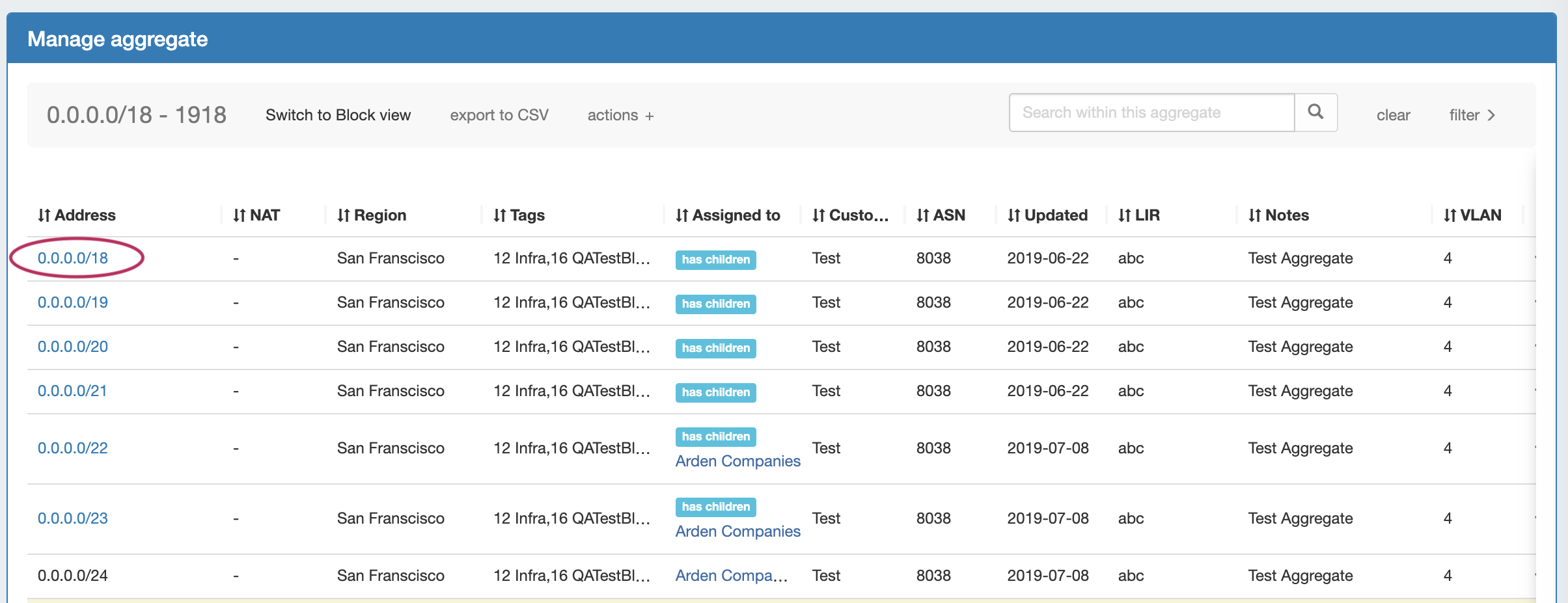Sort table by Updated column
Screen dimensions: 1568x603
pos(1047,215)
